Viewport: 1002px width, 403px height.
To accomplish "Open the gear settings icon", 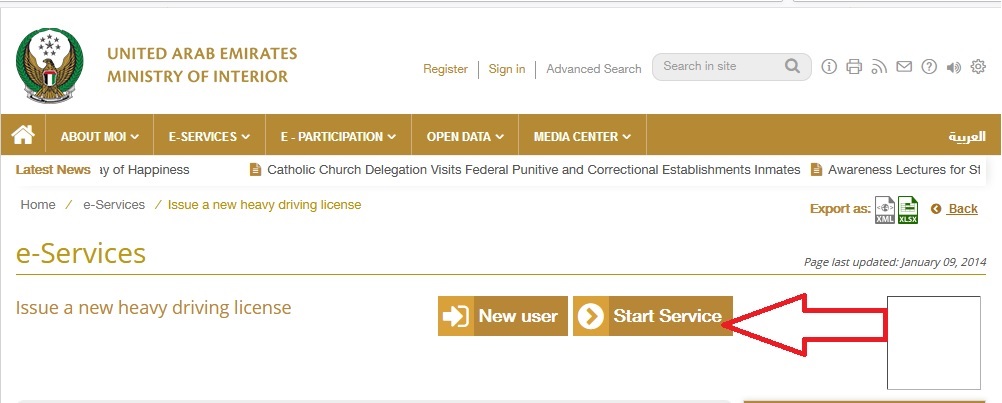I will click(x=978, y=68).
